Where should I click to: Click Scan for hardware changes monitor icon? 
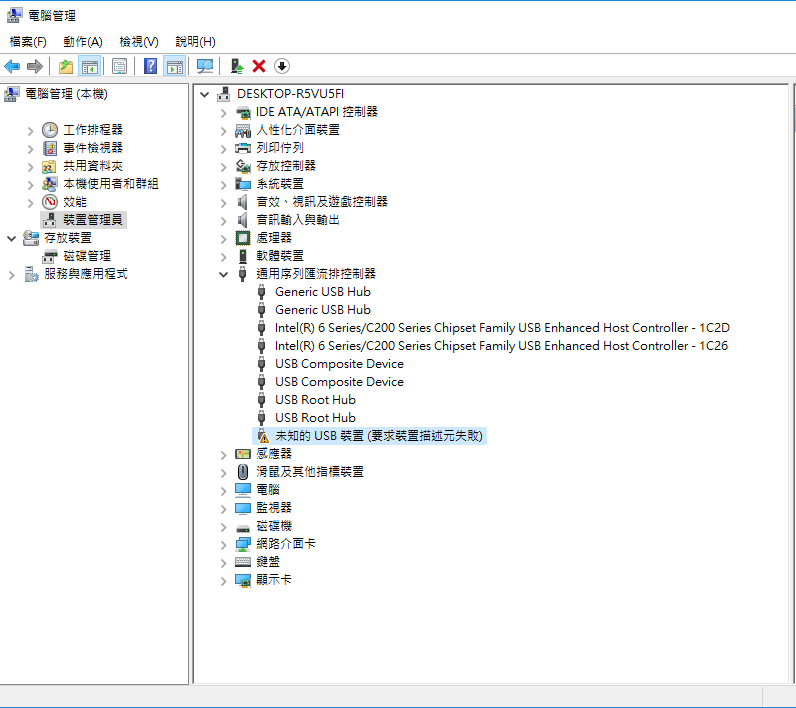(x=205, y=66)
